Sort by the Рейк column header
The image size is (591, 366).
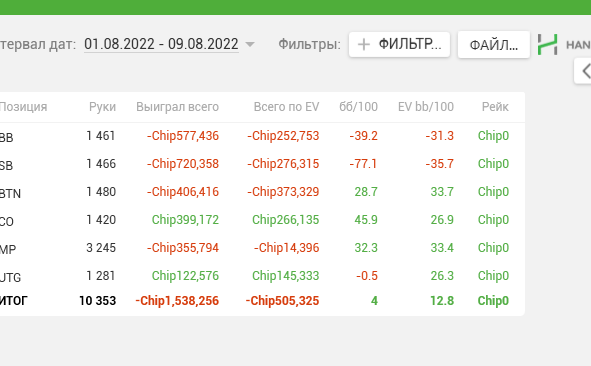click(495, 107)
